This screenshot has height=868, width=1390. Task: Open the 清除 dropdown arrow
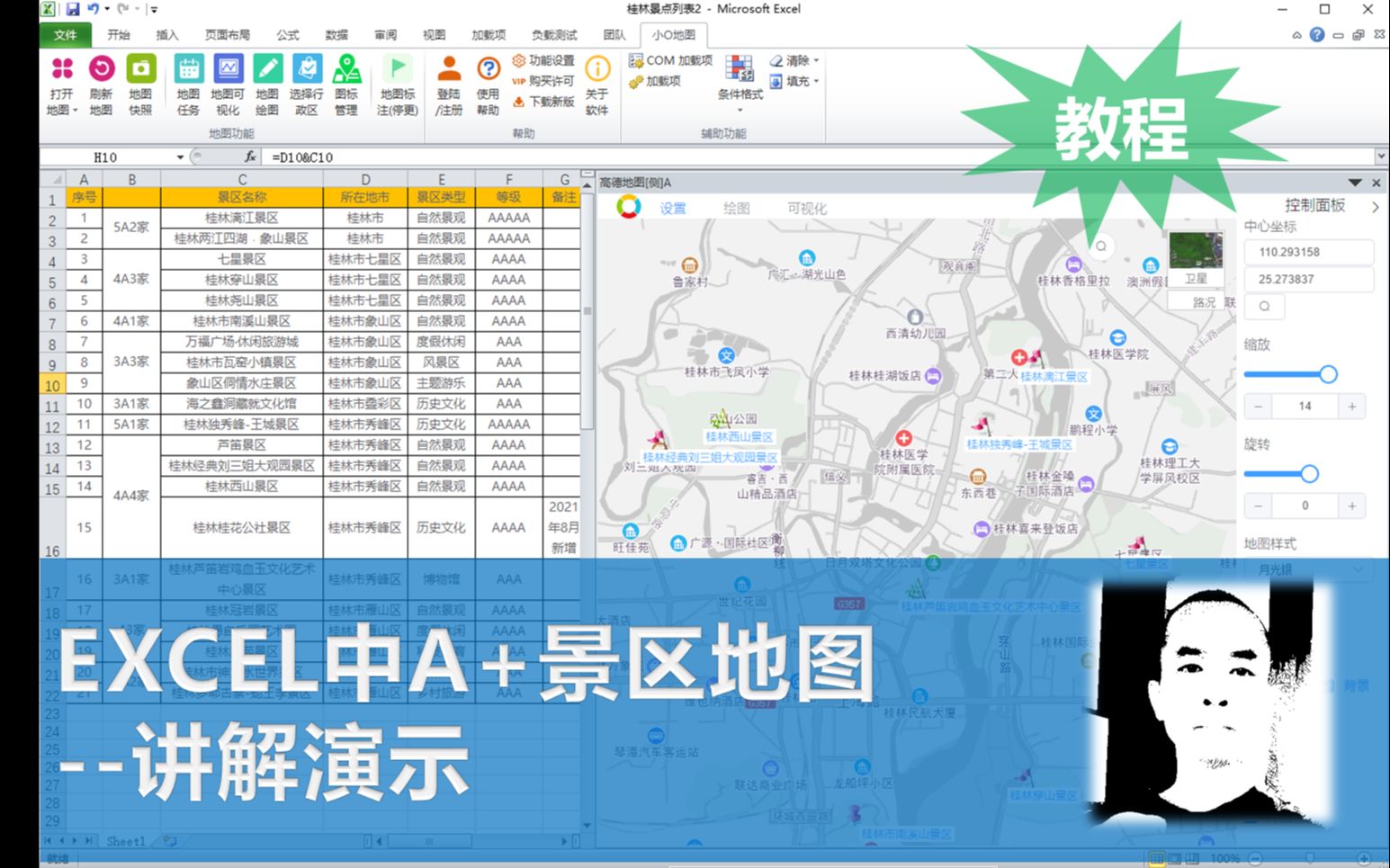point(816,61)
